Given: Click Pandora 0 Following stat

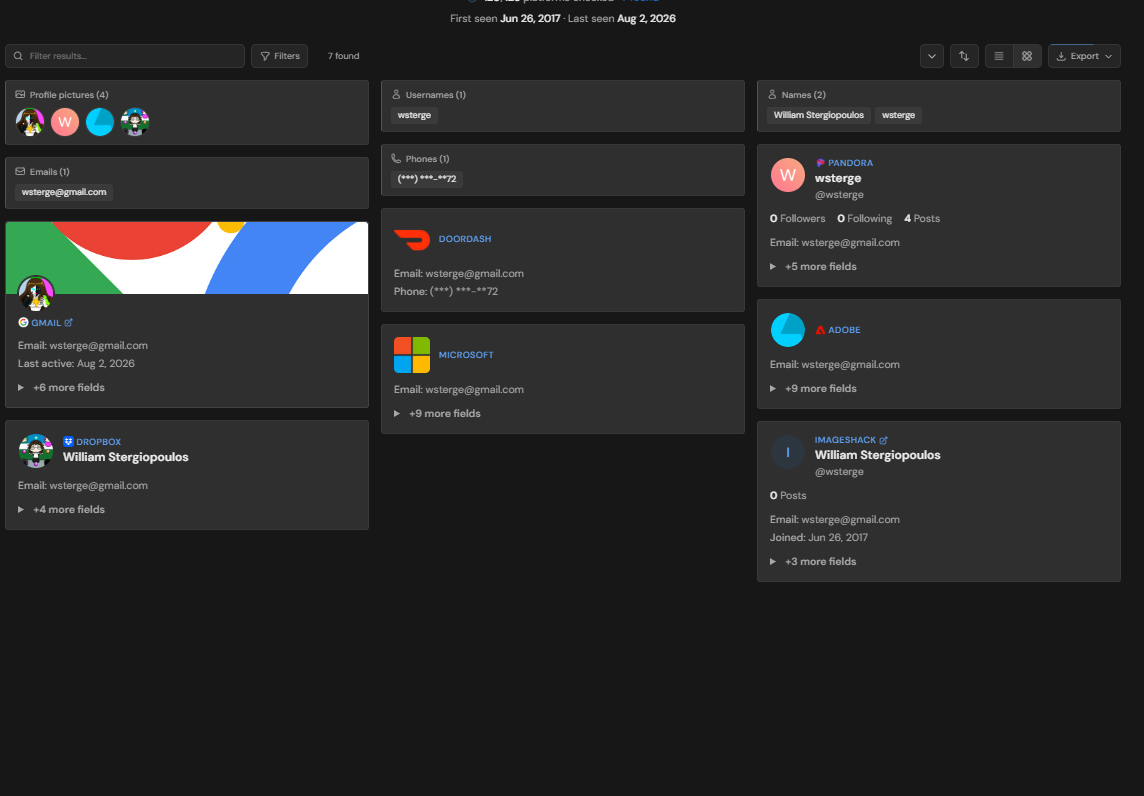Looking at the screenshot, I should tap(865, 218).
